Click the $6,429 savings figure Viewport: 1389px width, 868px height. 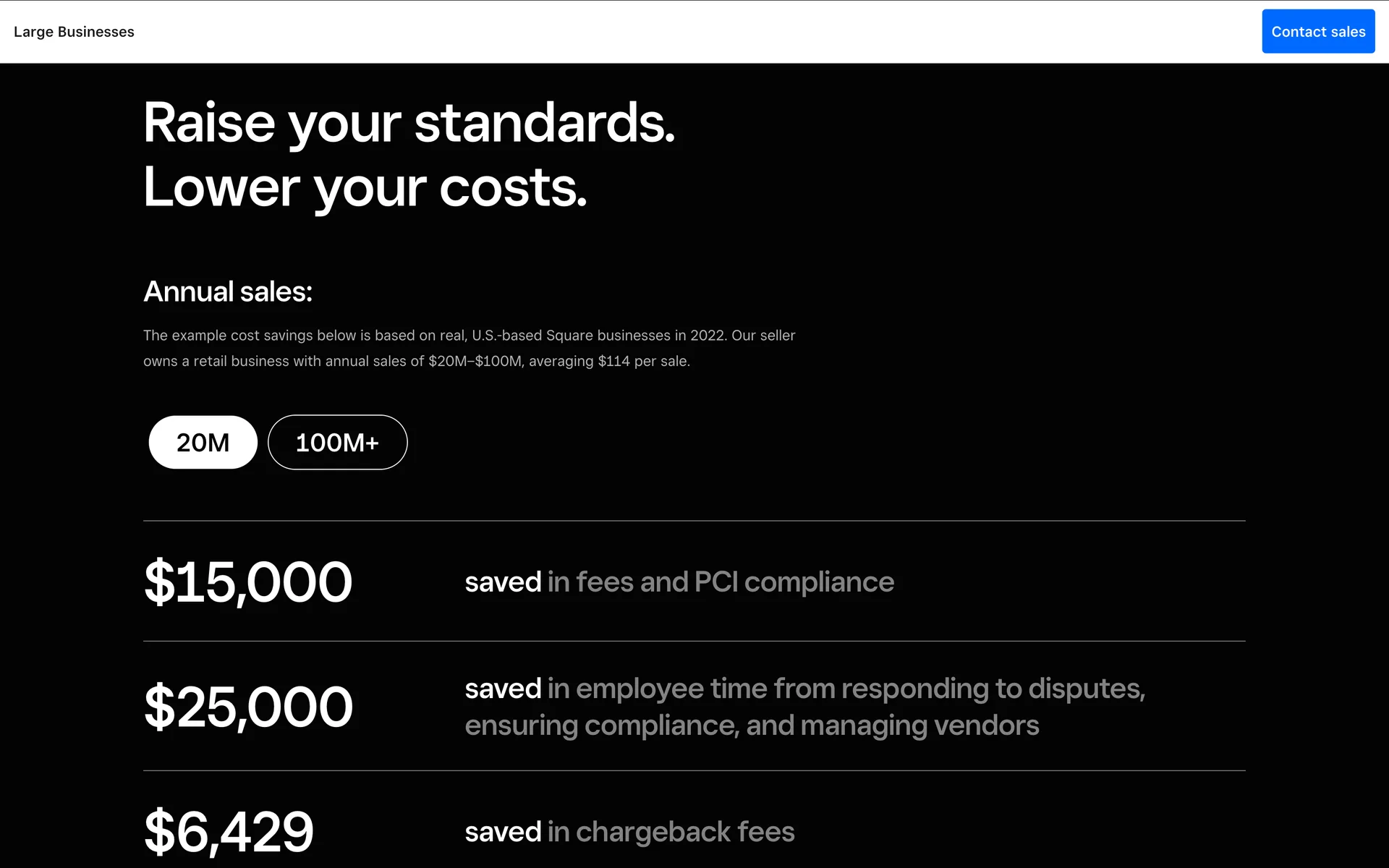click(229, 832)
